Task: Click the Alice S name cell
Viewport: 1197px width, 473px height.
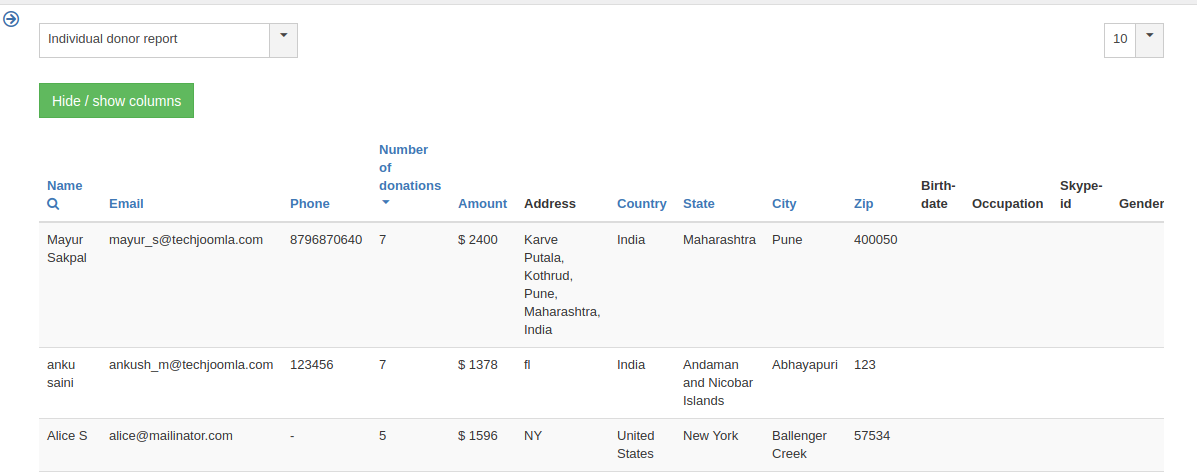Action: tap(67, 436)
